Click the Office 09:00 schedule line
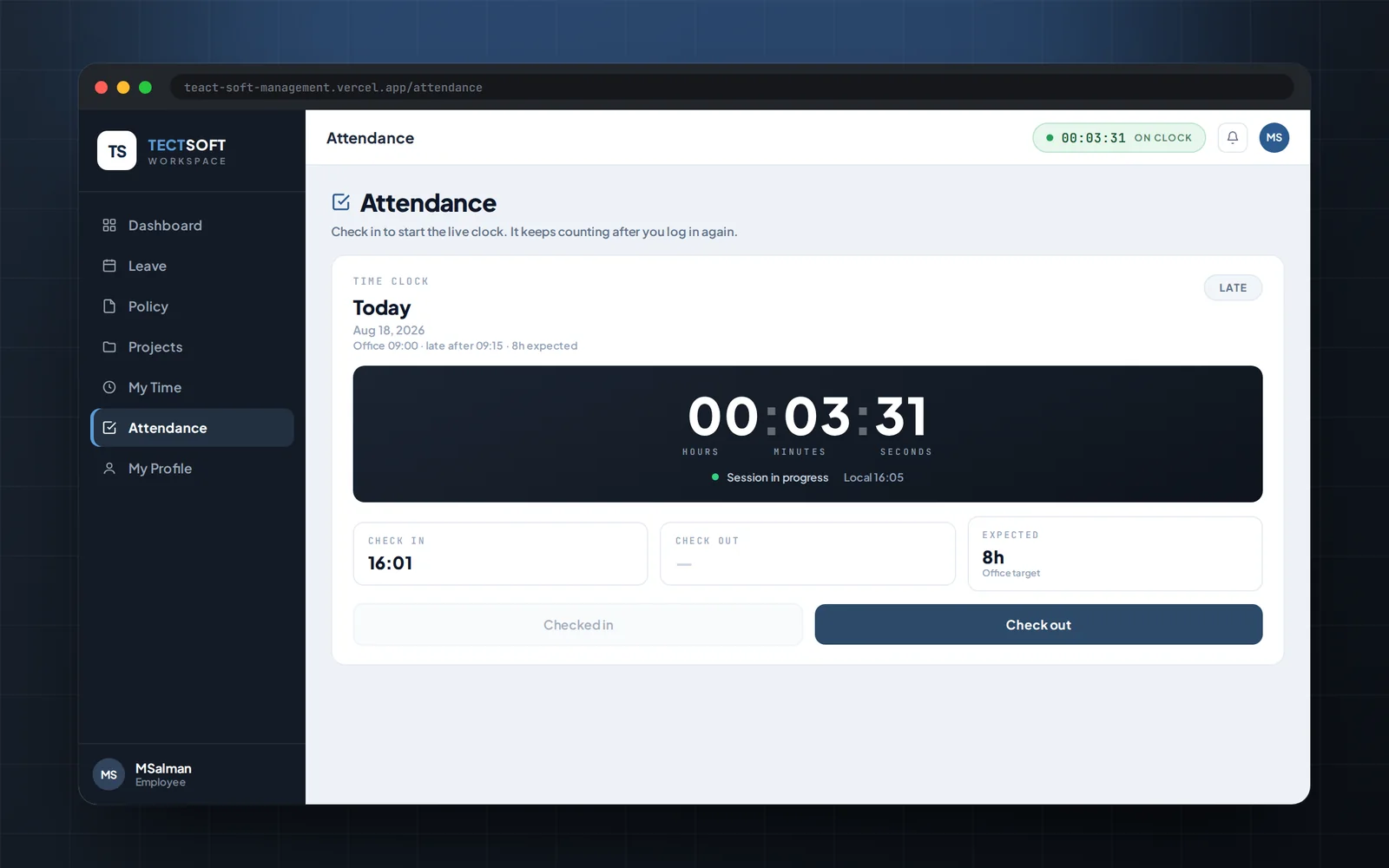 click(465, 345)
